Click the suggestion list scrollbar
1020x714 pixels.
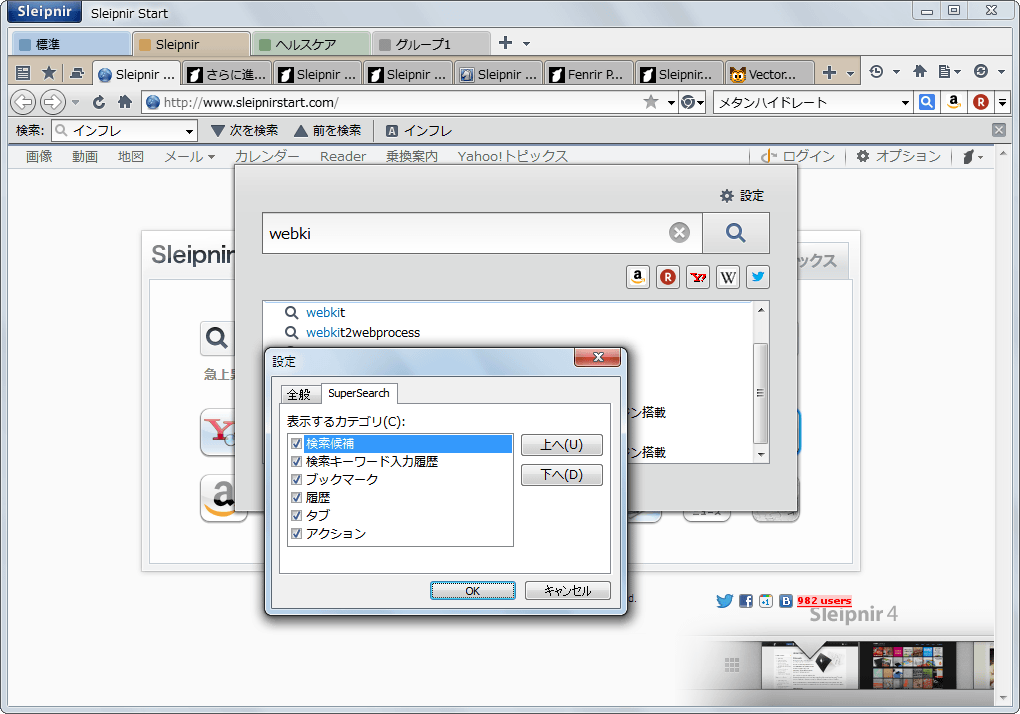point(760,392)
